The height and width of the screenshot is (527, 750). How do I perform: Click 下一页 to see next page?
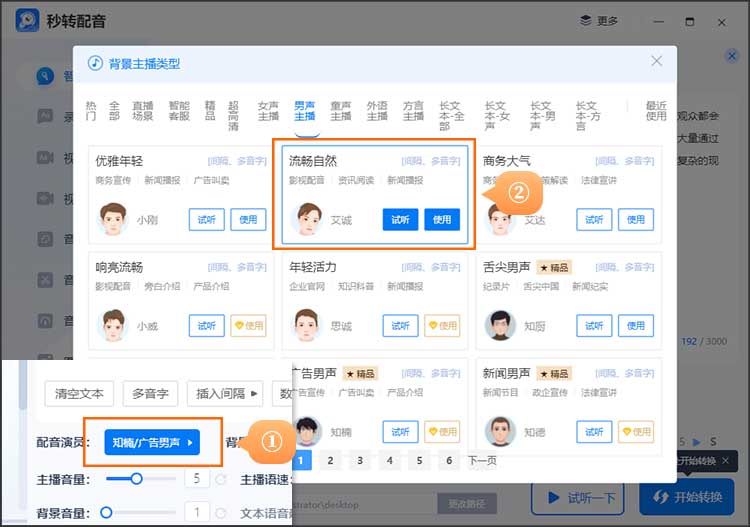tap(482, 461)
